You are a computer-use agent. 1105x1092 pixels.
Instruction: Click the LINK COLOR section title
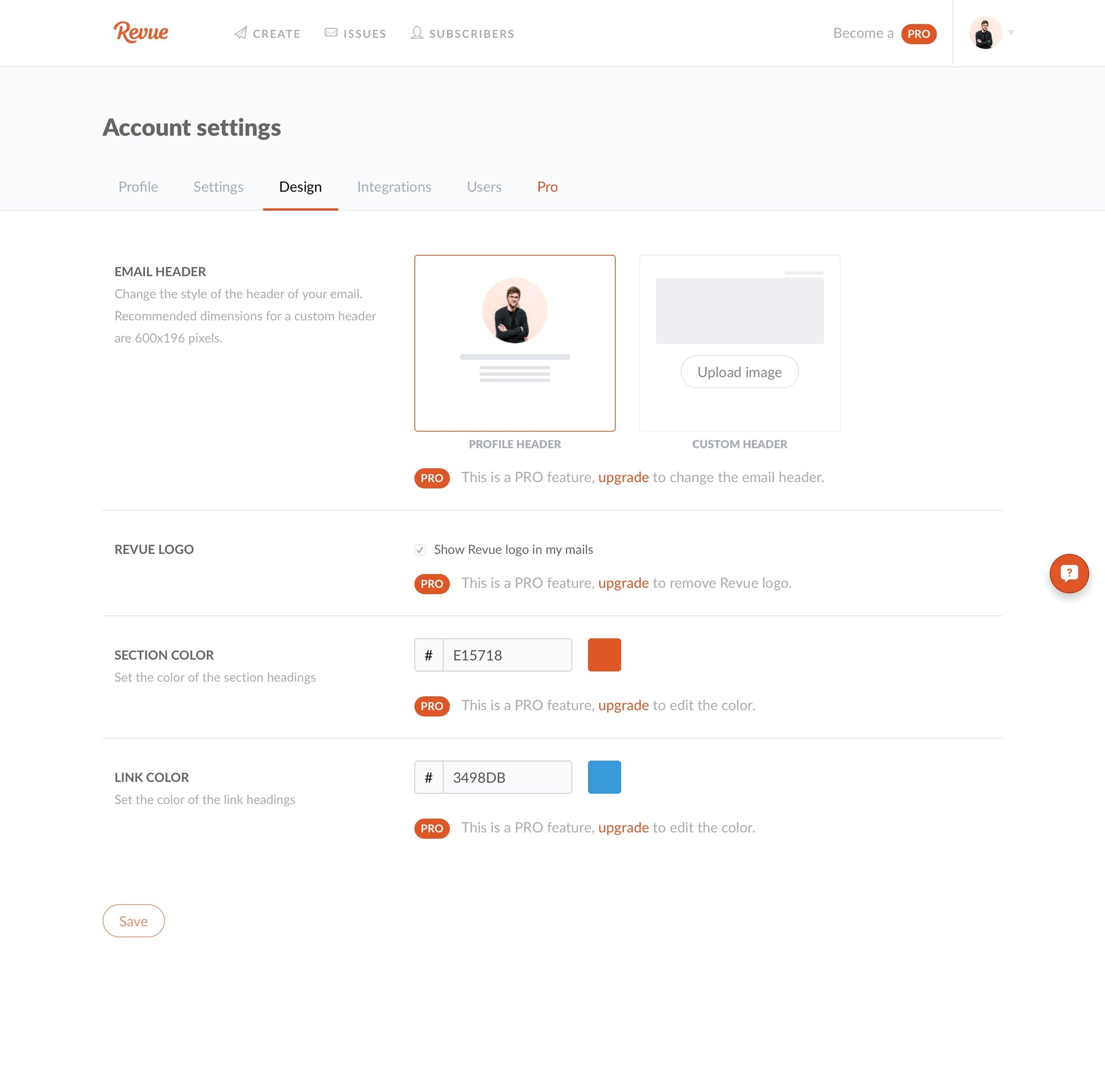[151, 778]
